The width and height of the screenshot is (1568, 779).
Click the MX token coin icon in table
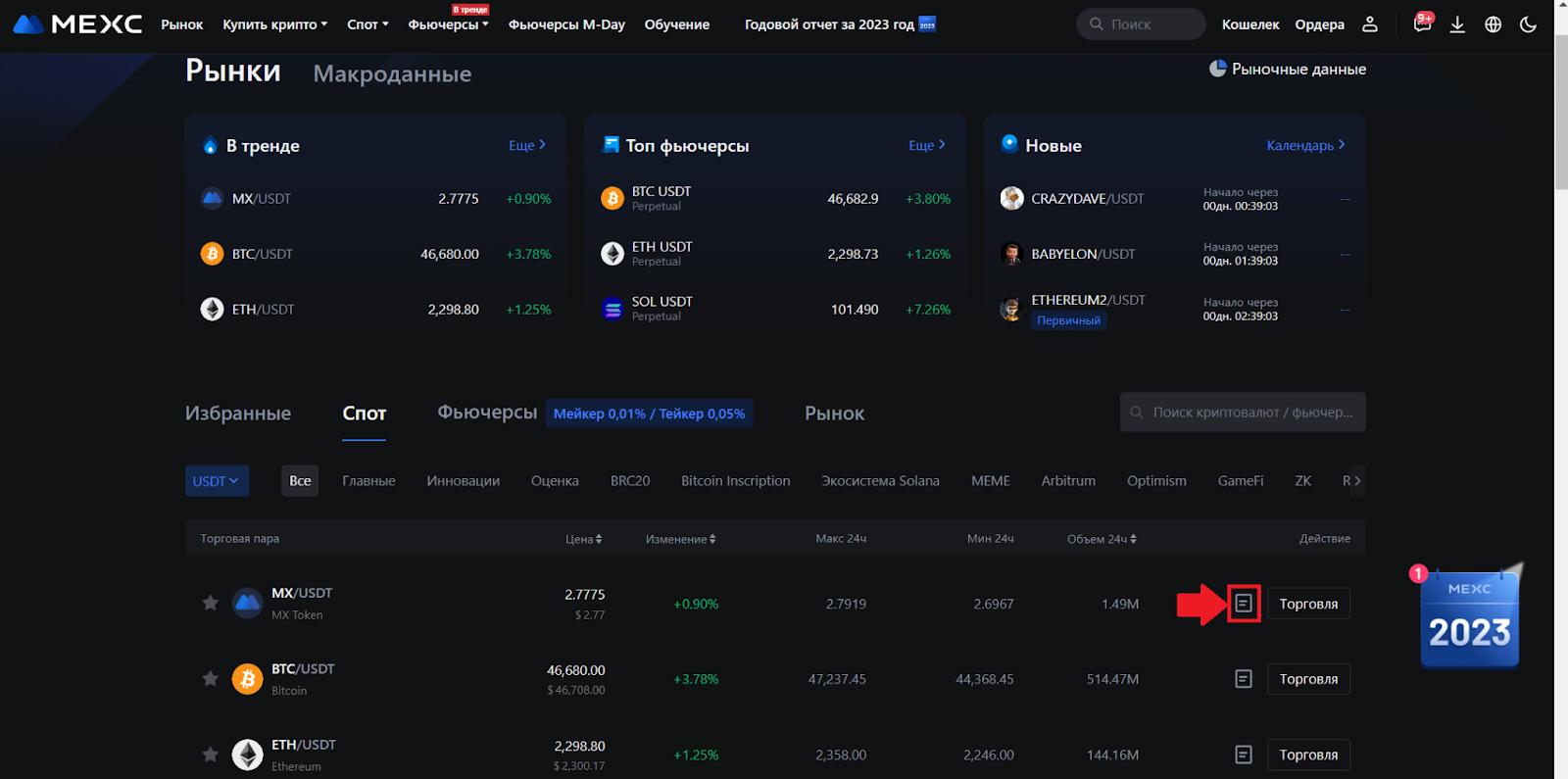point(247,604)
